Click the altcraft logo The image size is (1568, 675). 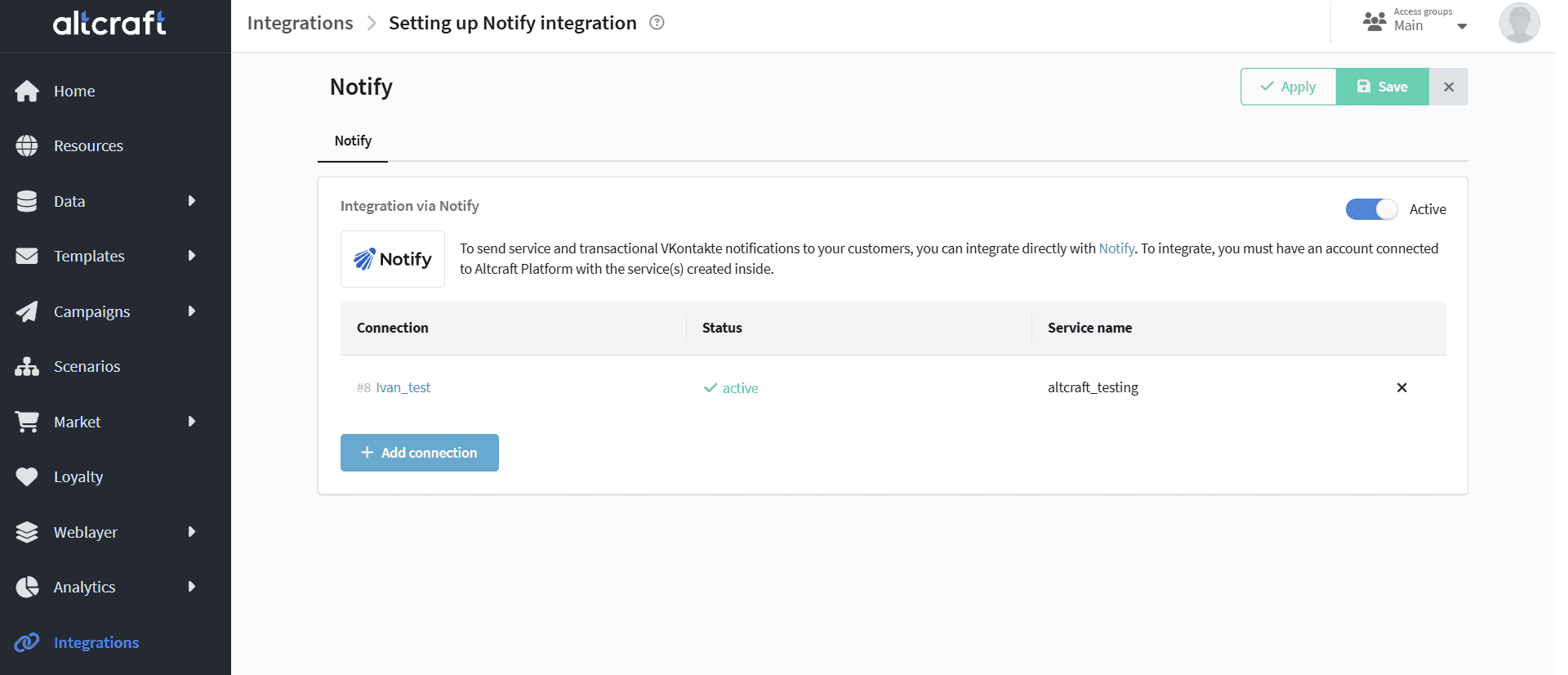[109, 23]
